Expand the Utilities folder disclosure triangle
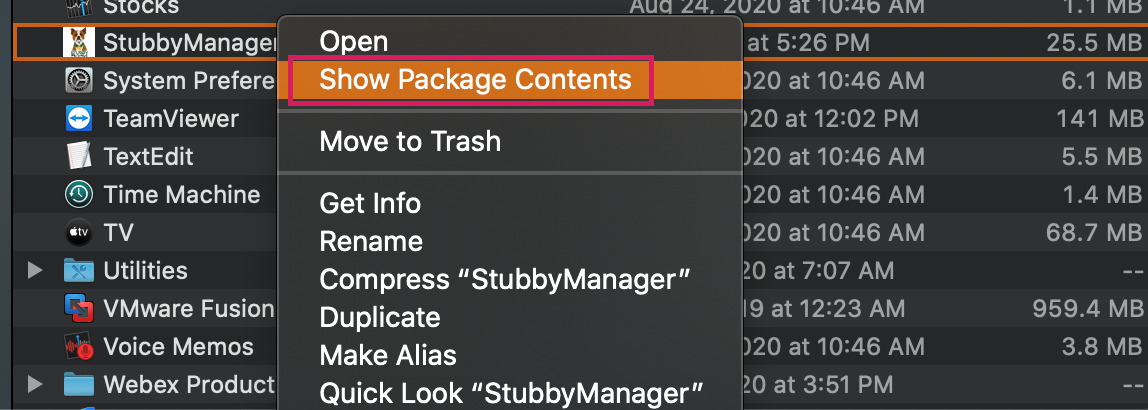Viewport: 1148px width, 410px height. (34, 271)
